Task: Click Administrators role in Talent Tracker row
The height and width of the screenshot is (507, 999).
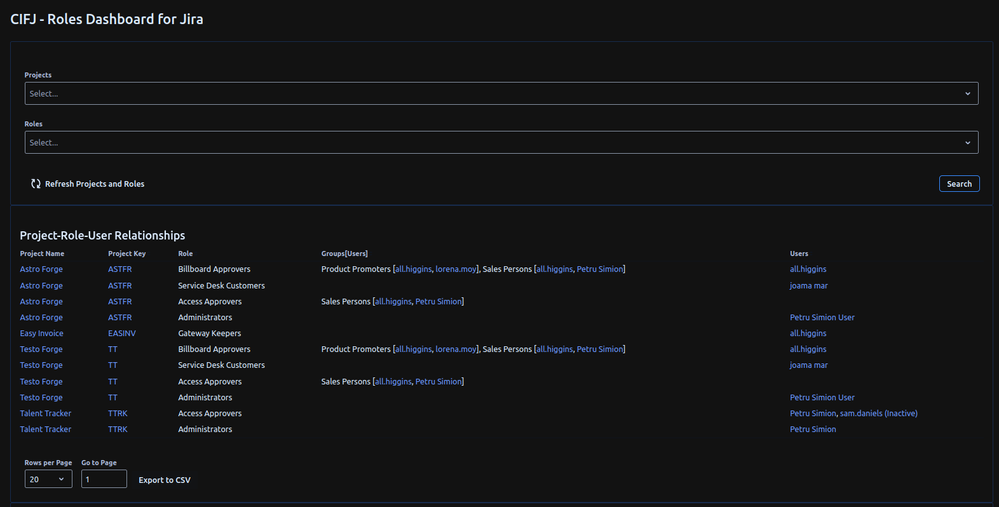Action: coord(205,429)
